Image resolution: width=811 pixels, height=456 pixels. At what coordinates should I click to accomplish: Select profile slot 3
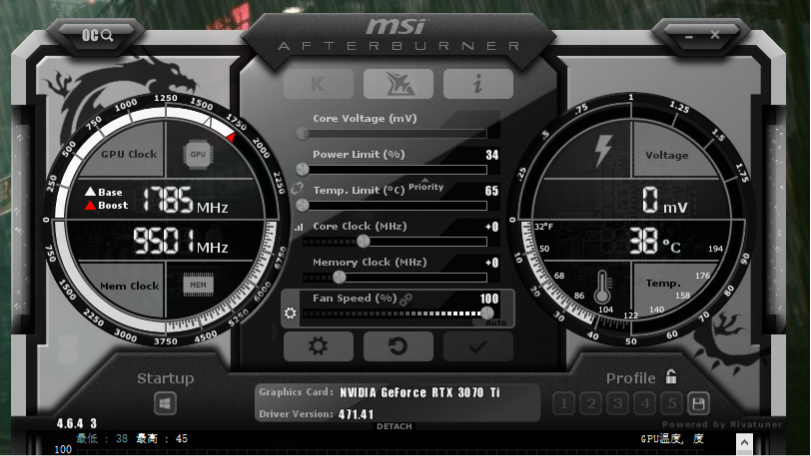pyautogui.click(x=618, y=404)
